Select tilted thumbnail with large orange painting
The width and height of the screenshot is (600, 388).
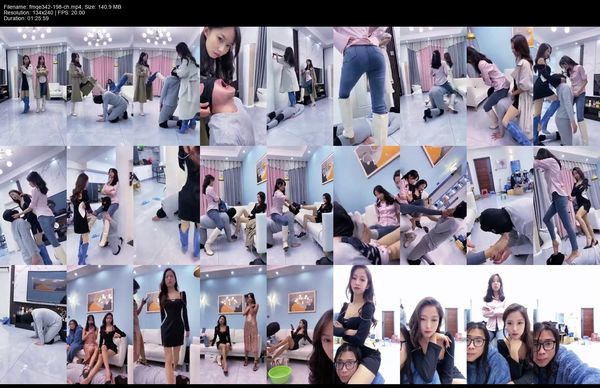[x=367, y=205]
